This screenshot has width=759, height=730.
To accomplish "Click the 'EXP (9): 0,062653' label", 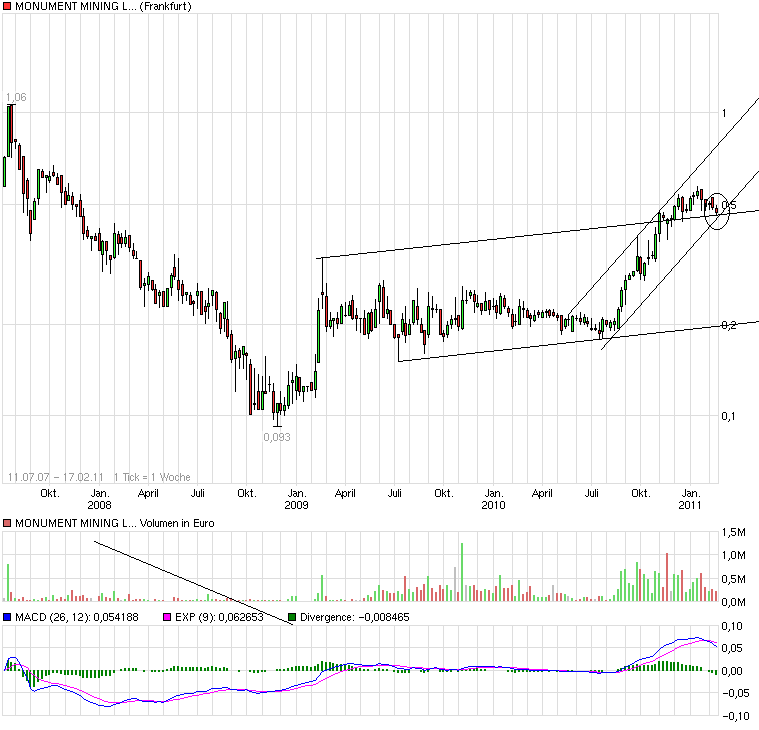I will click(219, 617).
